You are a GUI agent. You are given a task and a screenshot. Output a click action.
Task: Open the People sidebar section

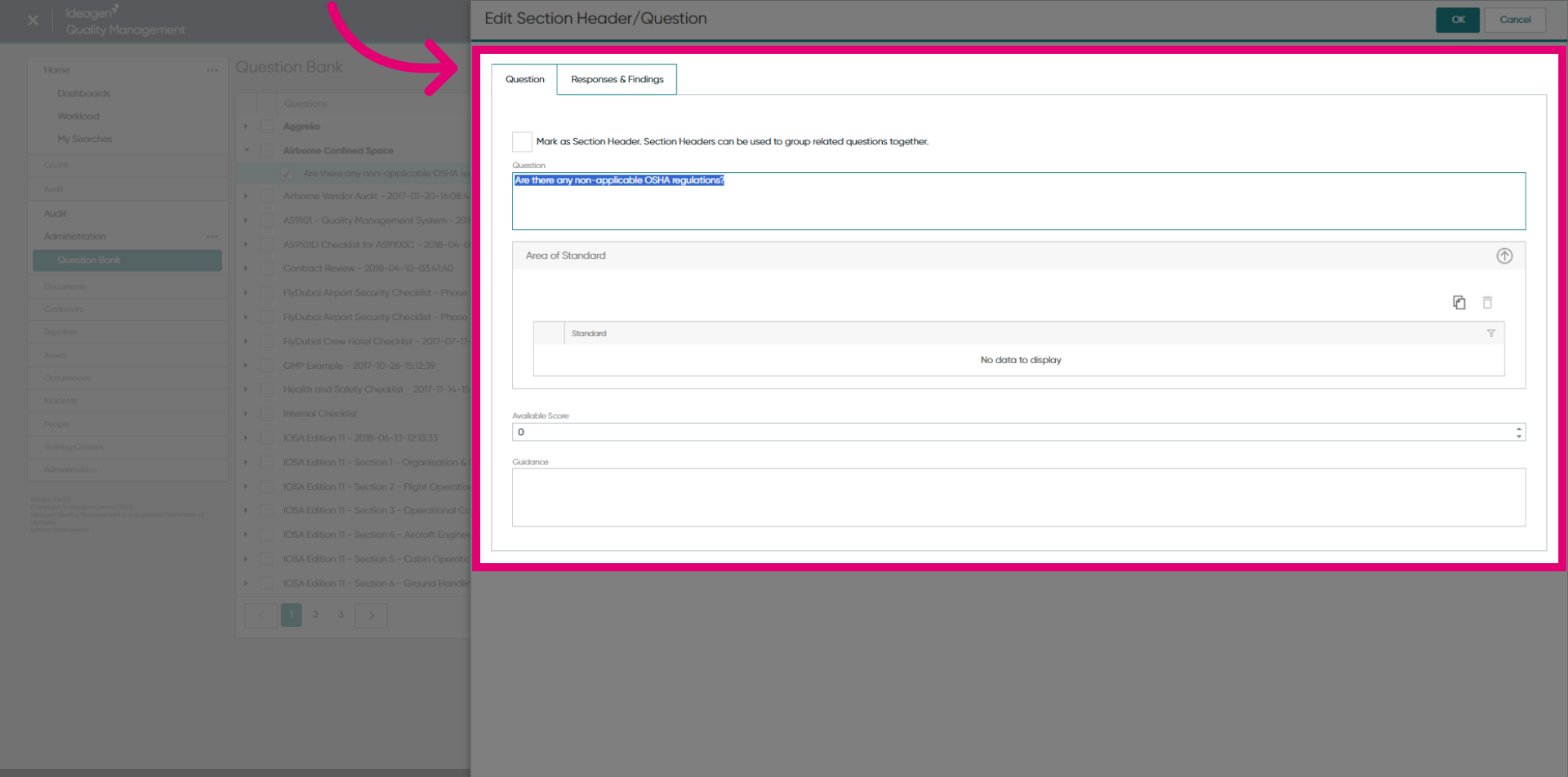pyautogui.click(x=56, y=424)
